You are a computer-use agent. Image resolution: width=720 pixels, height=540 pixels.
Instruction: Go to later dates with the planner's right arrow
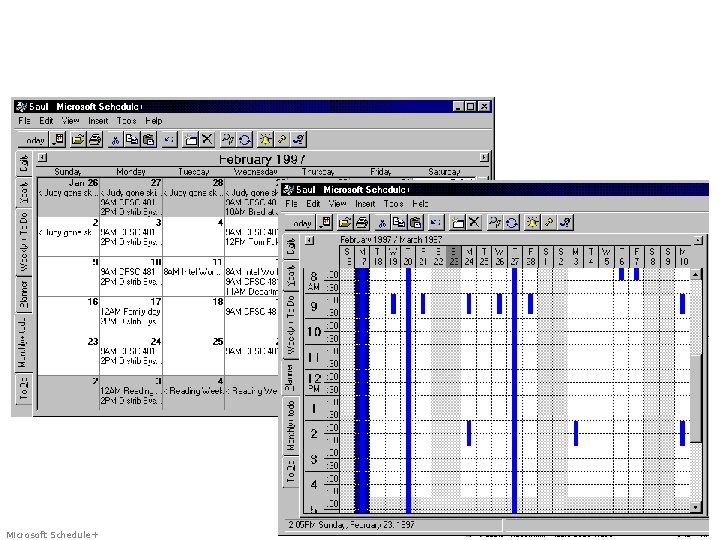tap(698, 240)
